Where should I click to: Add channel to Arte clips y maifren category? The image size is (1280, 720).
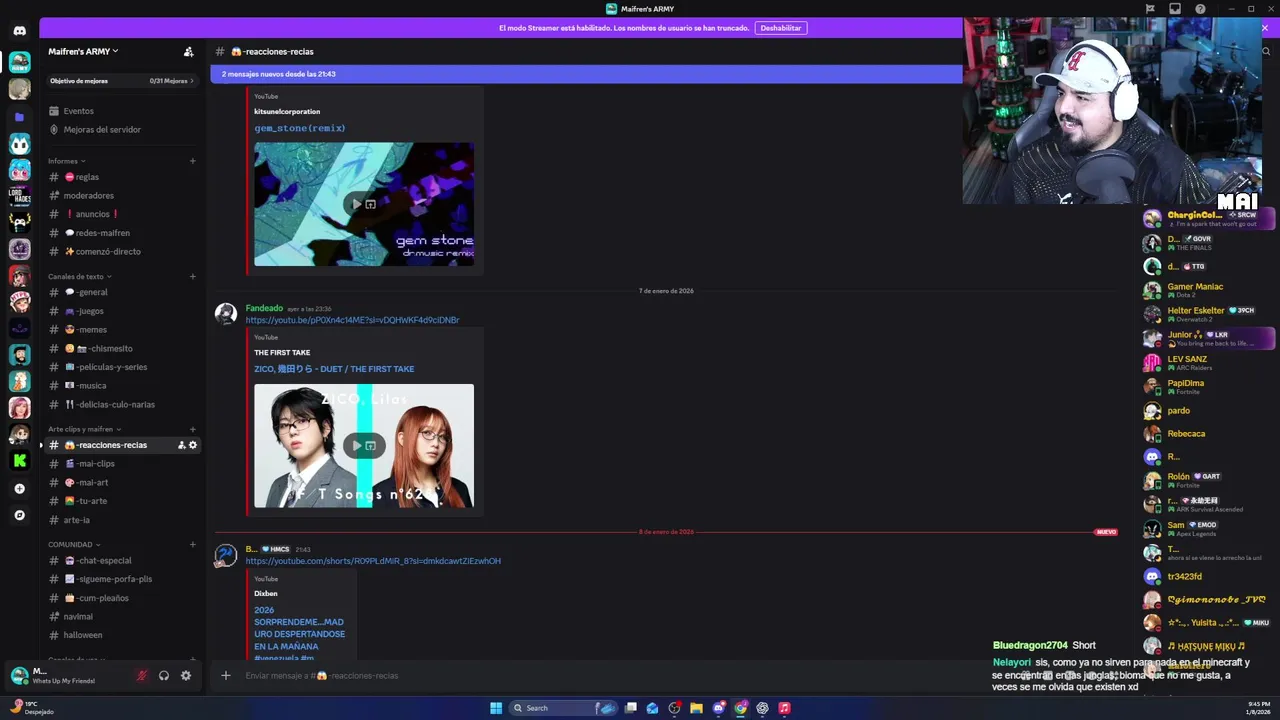coord(192,429)
